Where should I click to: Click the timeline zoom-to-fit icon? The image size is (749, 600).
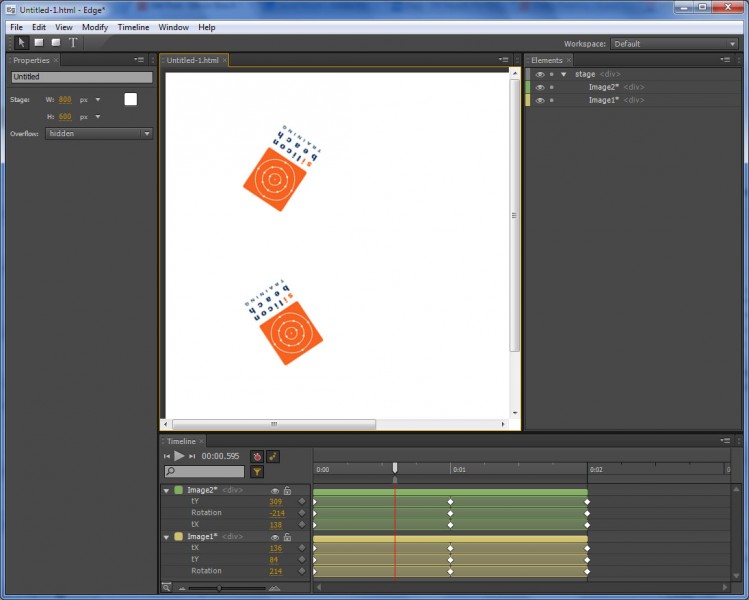tap(166, 587)
